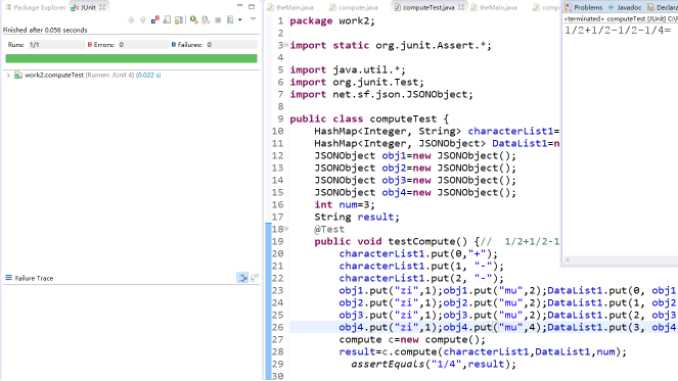
Task: Toggle Show Failures Only filter
Action: click(x=155, y=20)
